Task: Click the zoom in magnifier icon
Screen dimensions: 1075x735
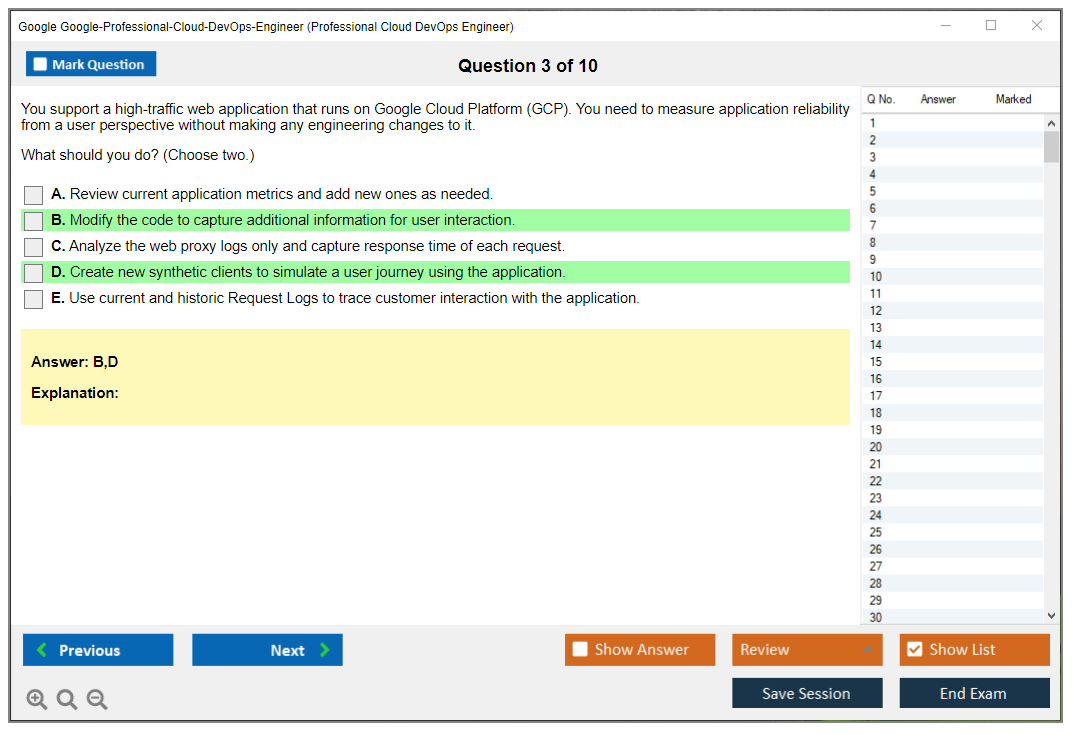Action: tap(37, 700)
